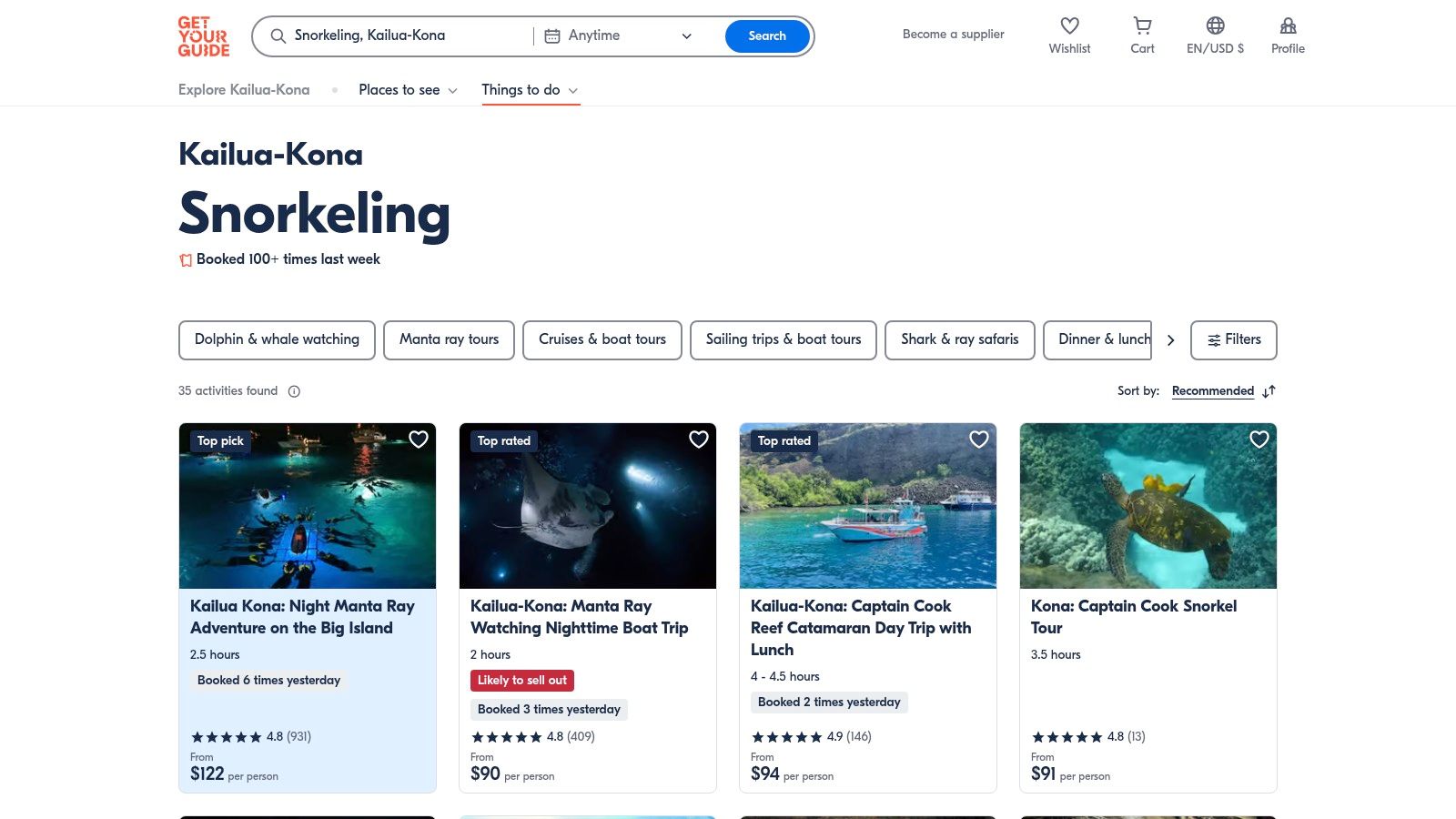Open the Anytime date dropdown
Image resolution: width=1456 pixels, height=819 pixels.
[x=619, y=36]
